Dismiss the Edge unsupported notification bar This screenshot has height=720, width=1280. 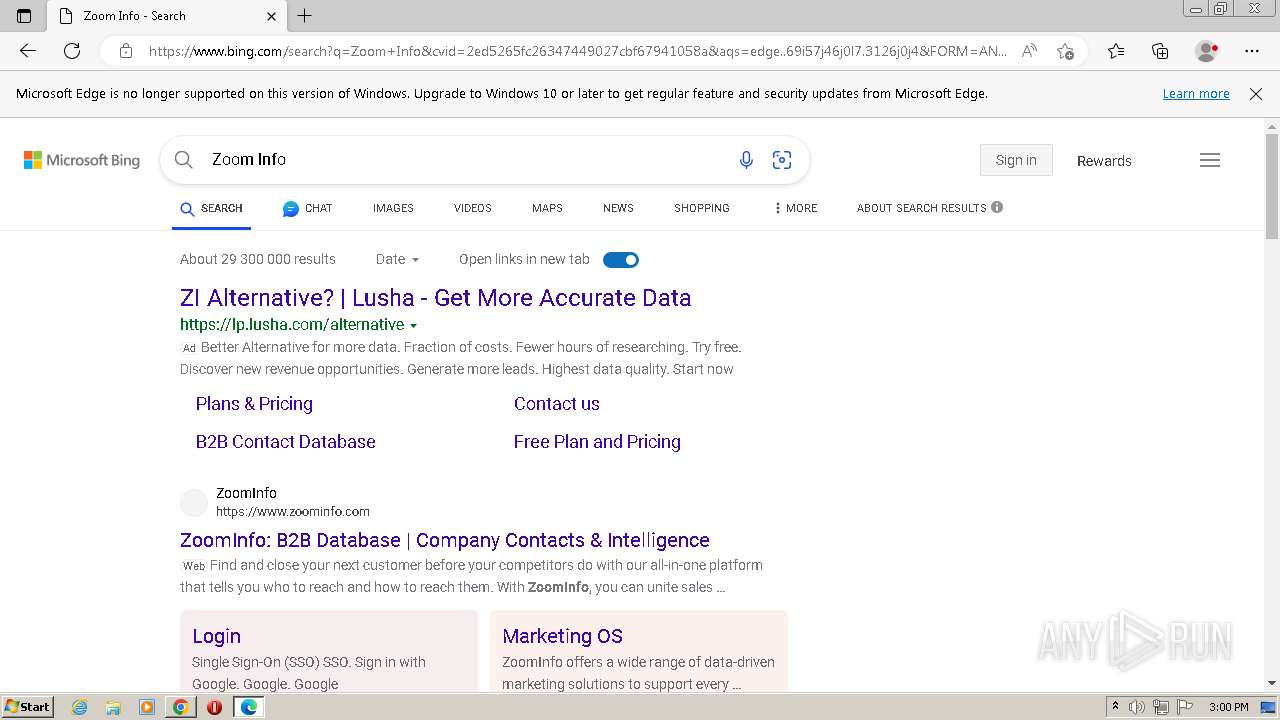tap(1256, 94)
